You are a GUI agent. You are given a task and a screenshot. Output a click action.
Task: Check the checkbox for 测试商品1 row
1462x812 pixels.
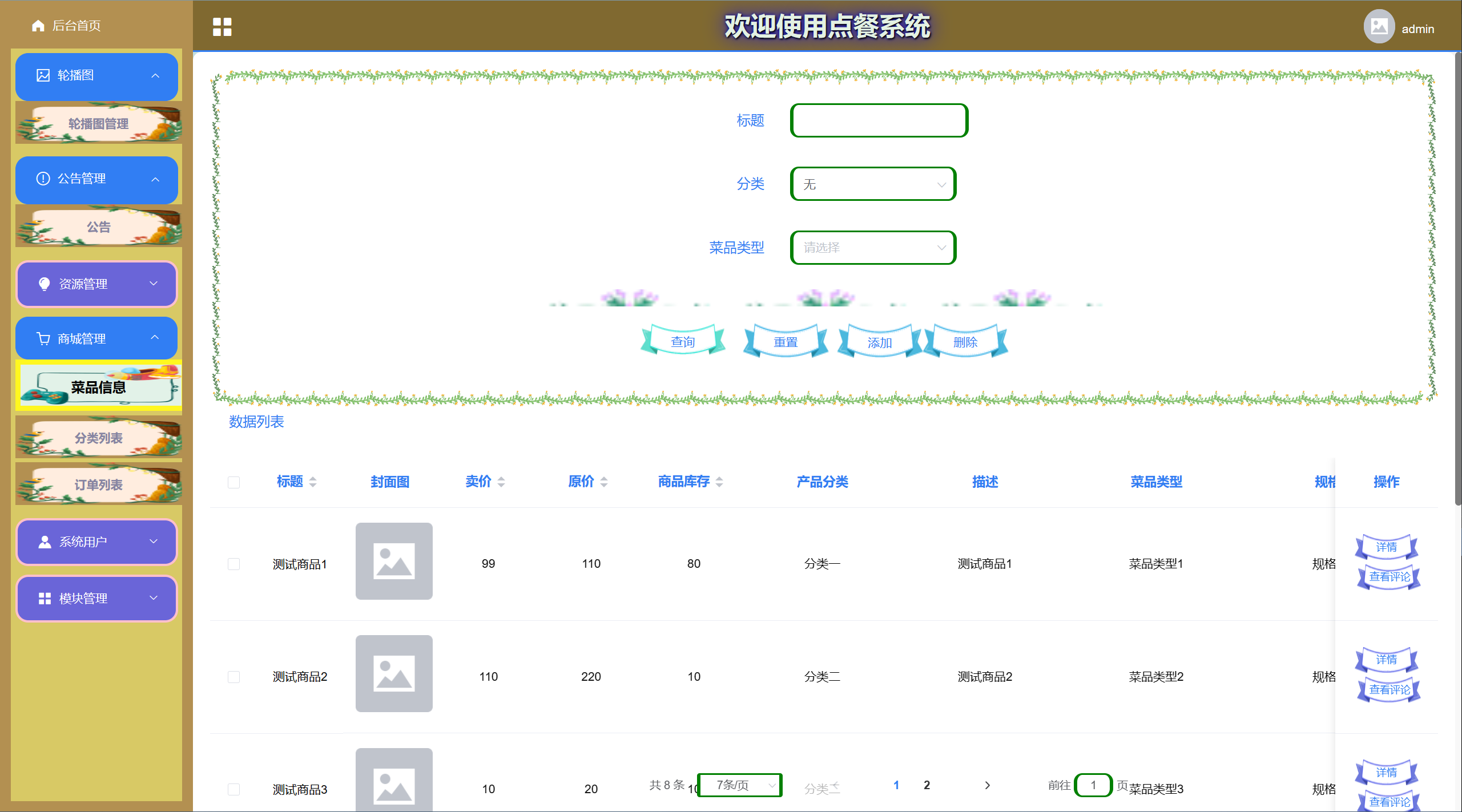pos(233,564)
